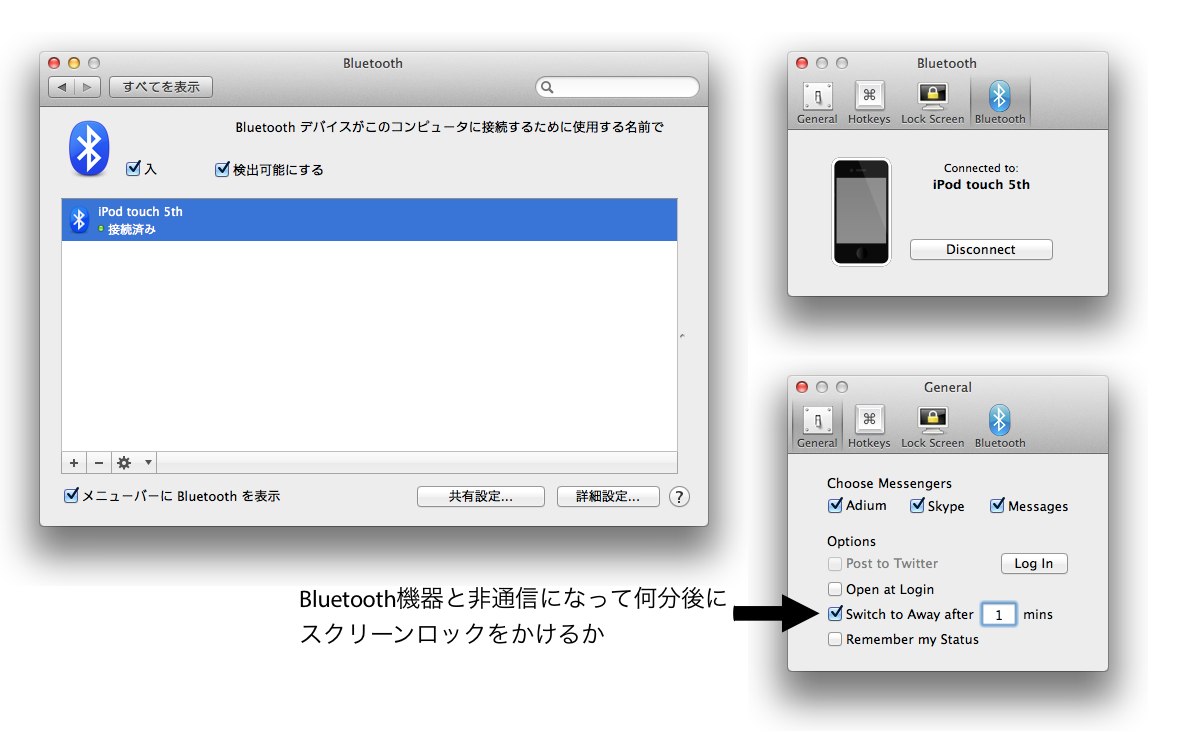Image resolution: width=1200 pixels, height=732 pixels.
Task: Open 共有設定... button
Action: click(481, 497)
